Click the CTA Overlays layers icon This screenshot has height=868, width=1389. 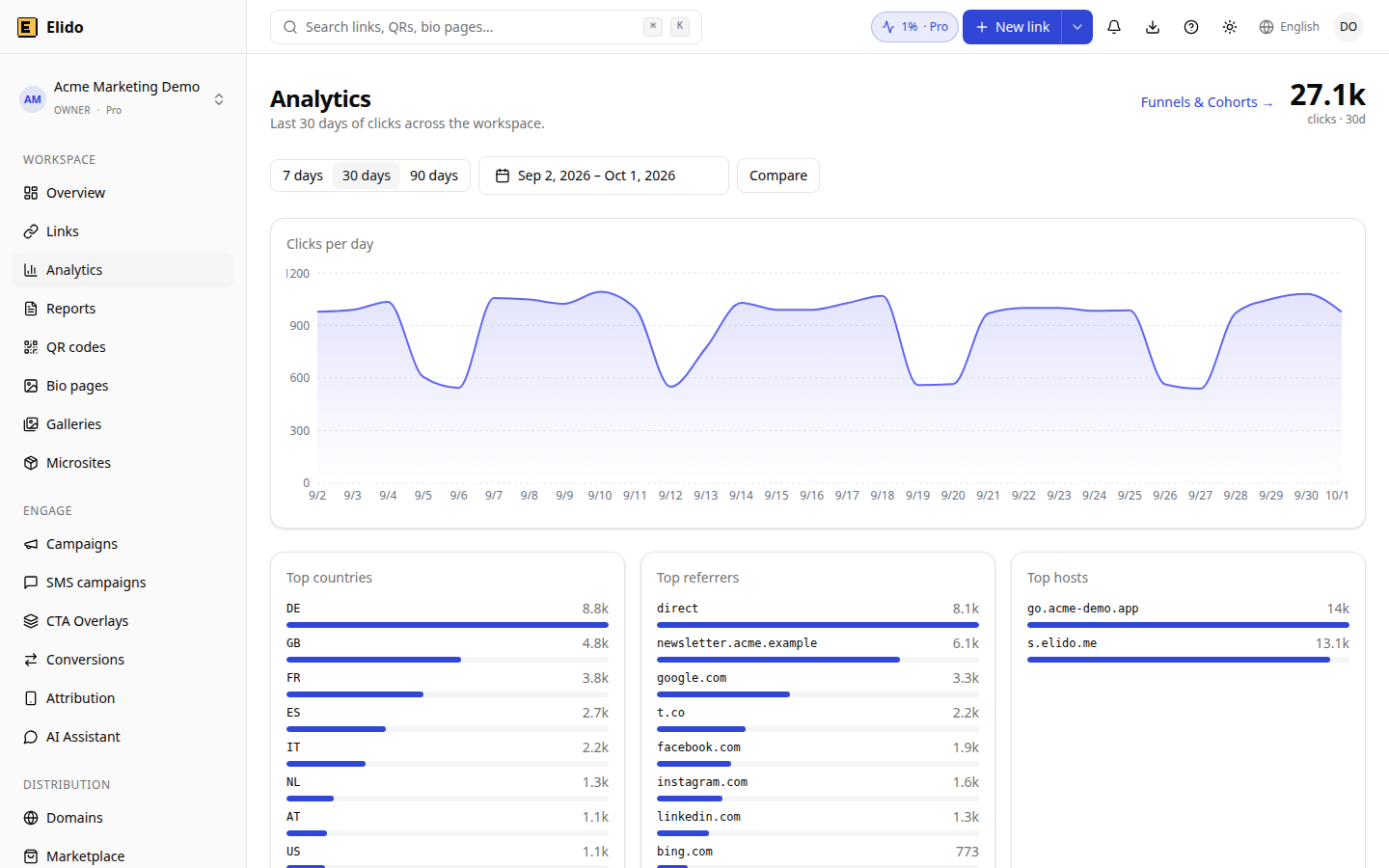31,621
